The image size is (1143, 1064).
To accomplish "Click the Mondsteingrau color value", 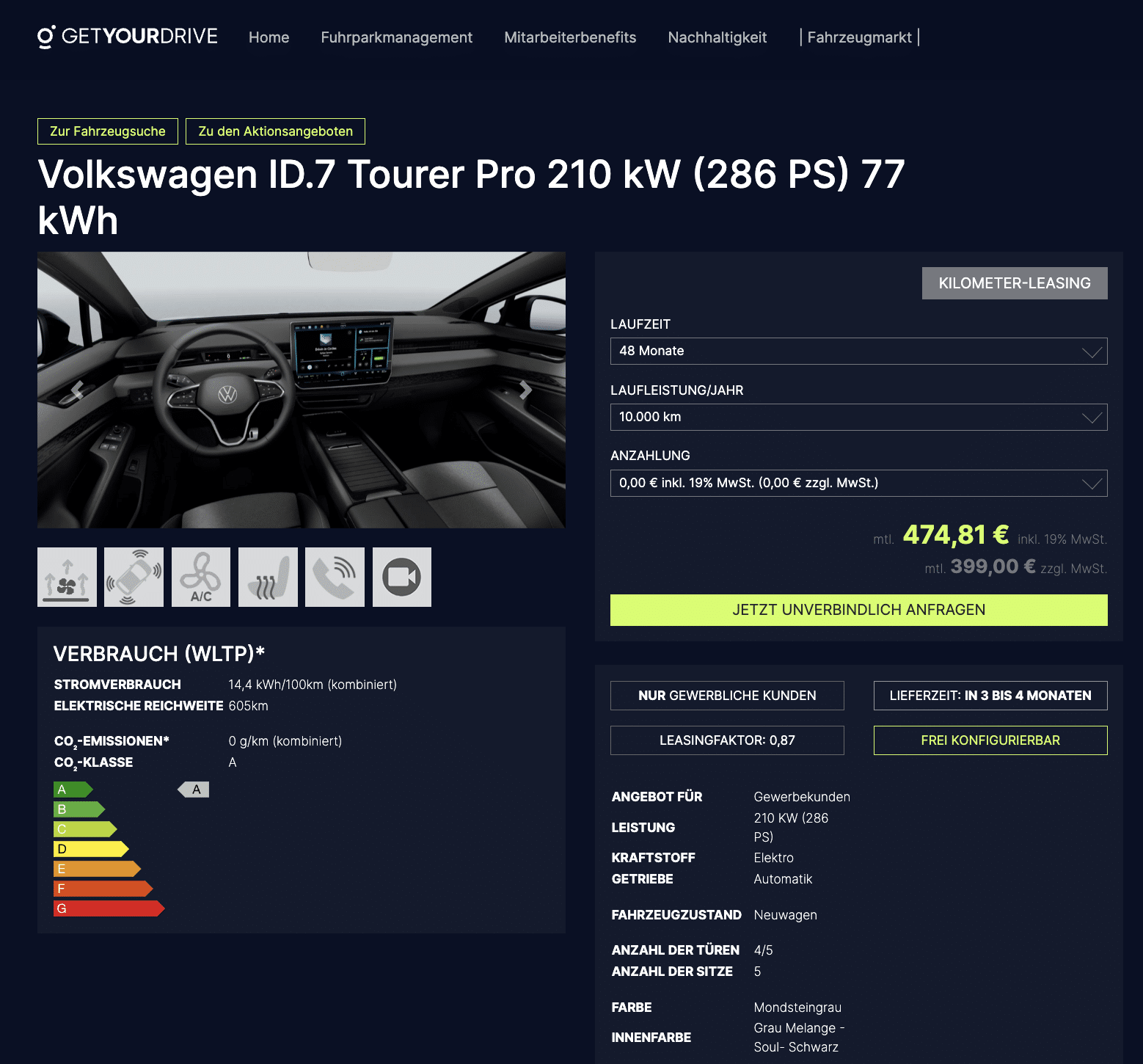I will [797, 1007].
